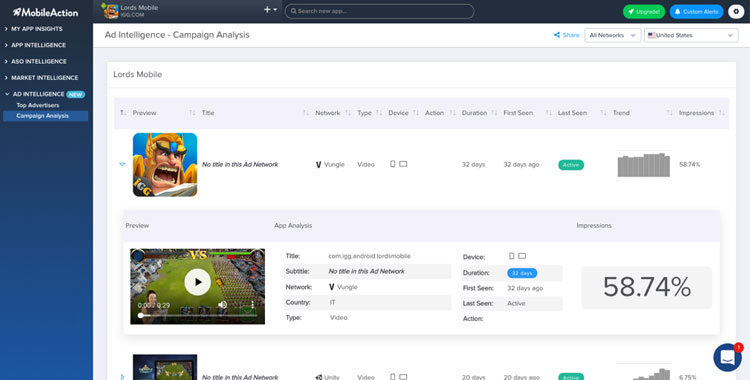Viewport: 750px width, 380px height.
Task: Click the Vungle row trend chart
Action: [644, 165]
